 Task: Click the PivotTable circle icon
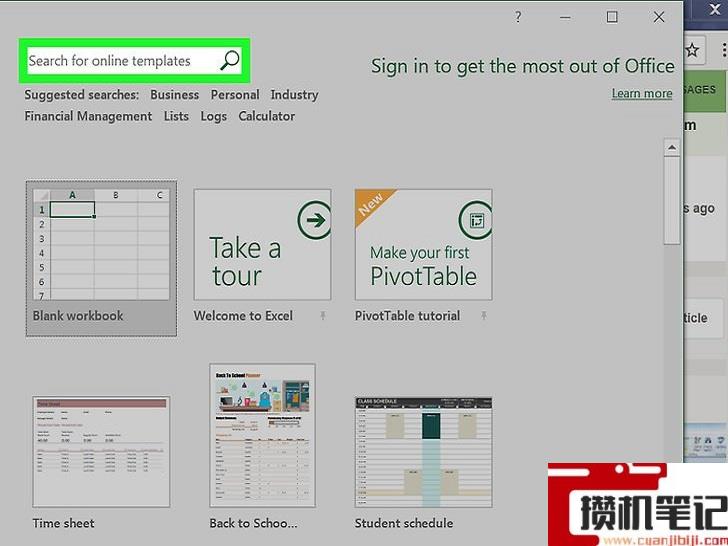click(475, 220)
